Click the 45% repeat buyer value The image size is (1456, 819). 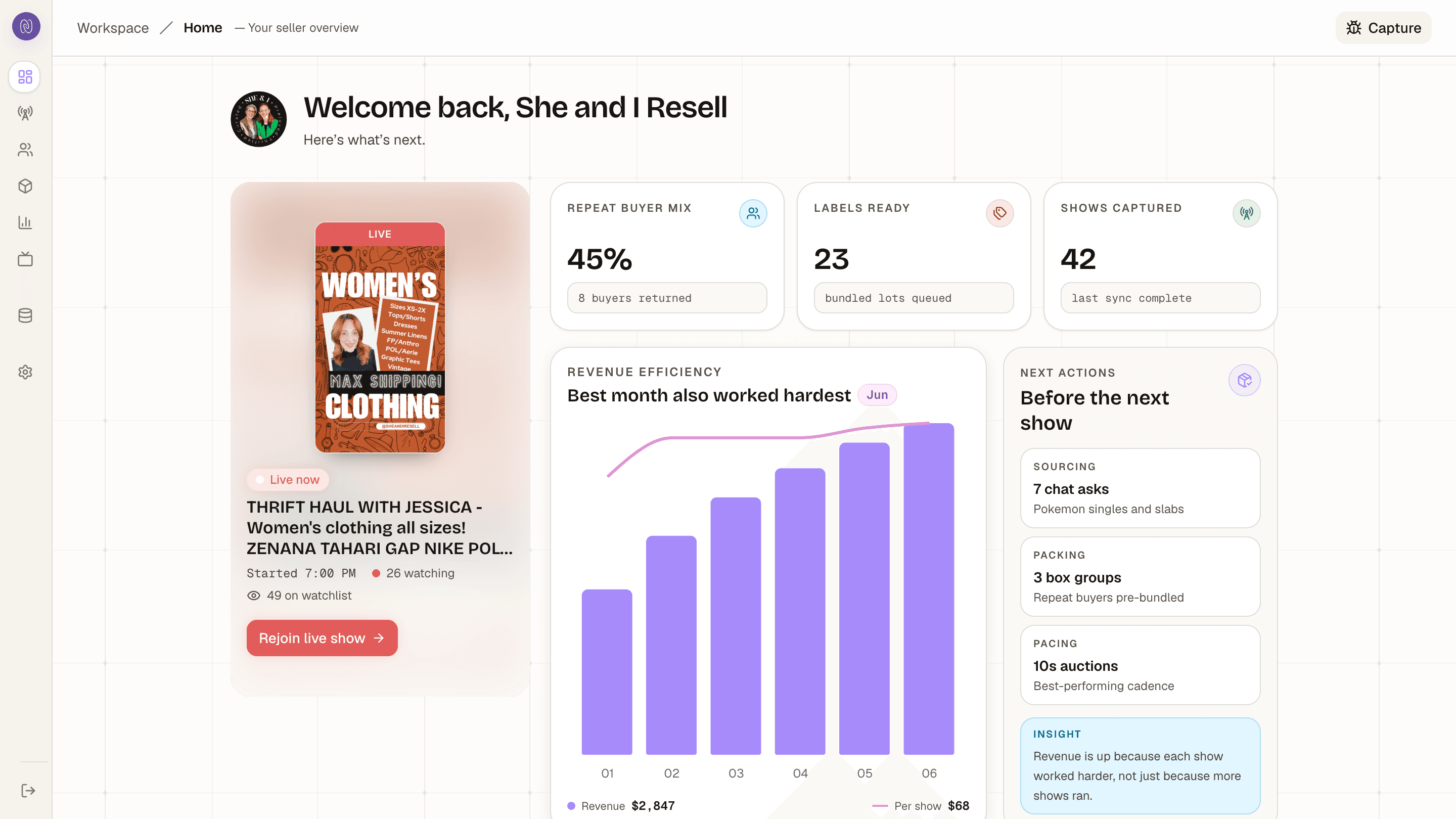tap(600, 259)
